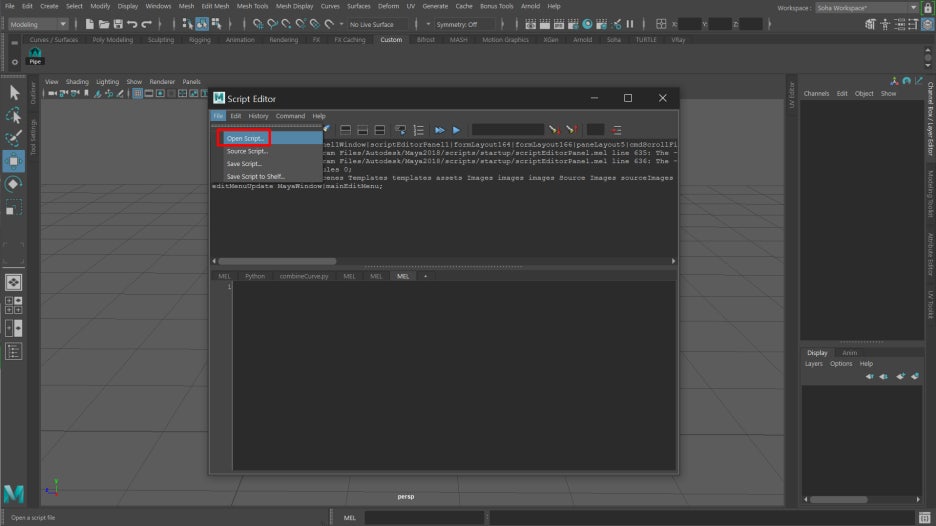Click Channels in the Channel Box menu

[x=816, y=94]
